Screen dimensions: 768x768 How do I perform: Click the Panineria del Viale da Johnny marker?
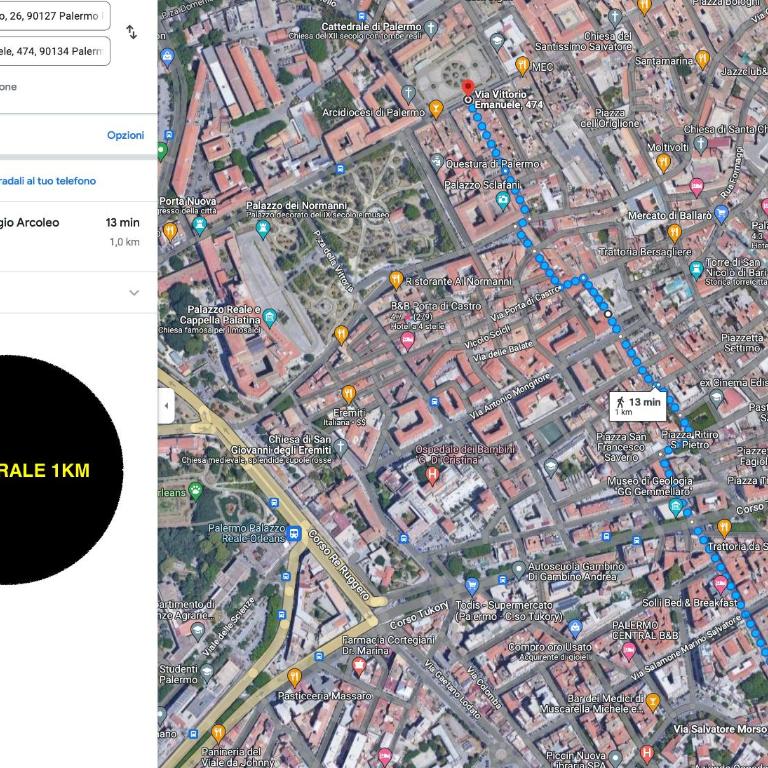(x=218, y=734)
